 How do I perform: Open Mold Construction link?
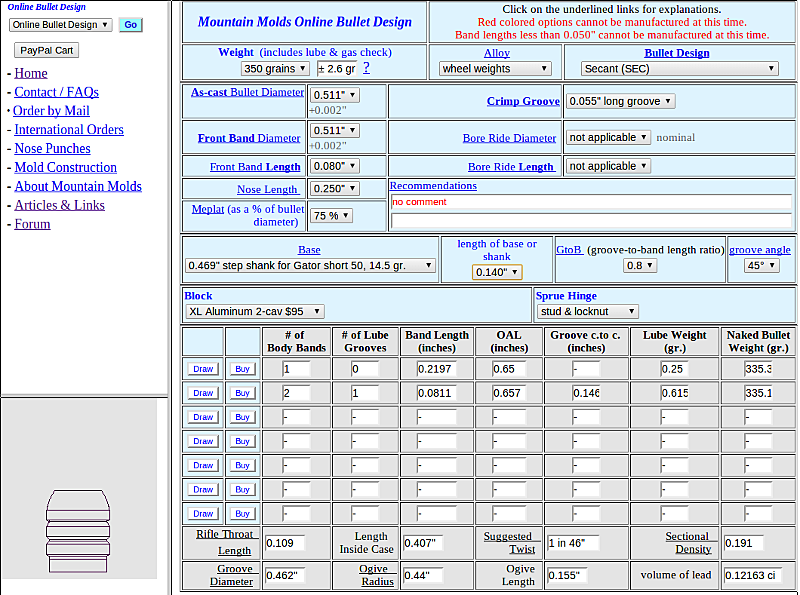pyautogui.click(x=65, y=167)
